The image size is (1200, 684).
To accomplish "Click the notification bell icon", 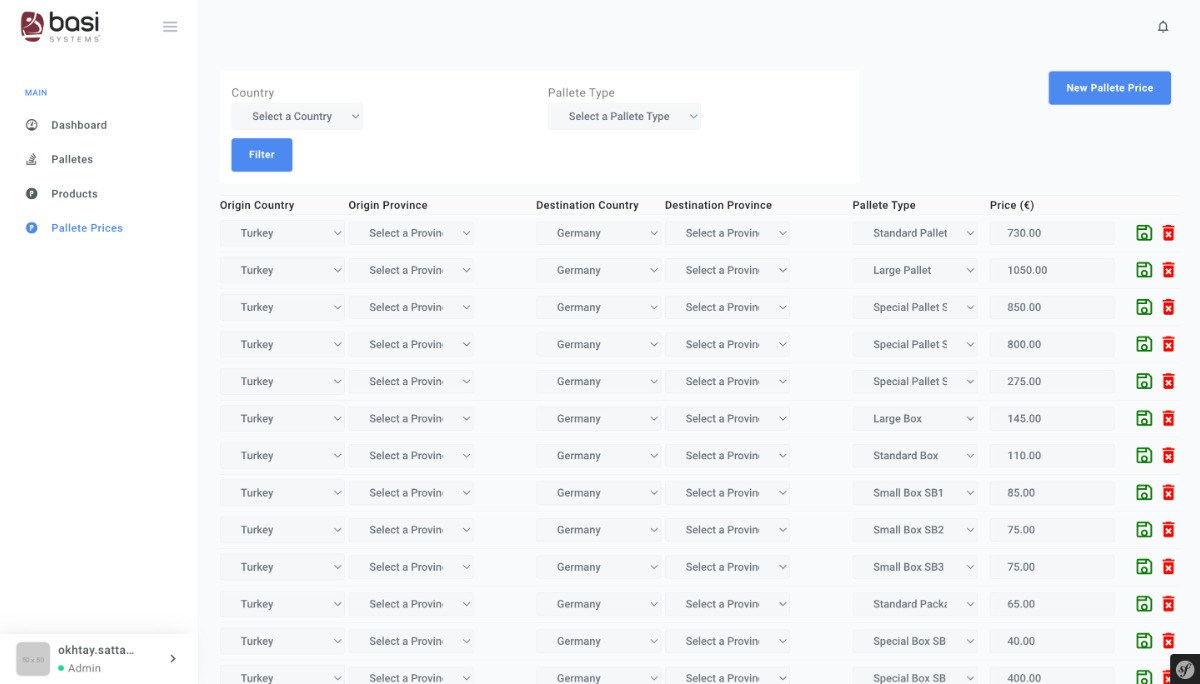I will [1163, 27].
